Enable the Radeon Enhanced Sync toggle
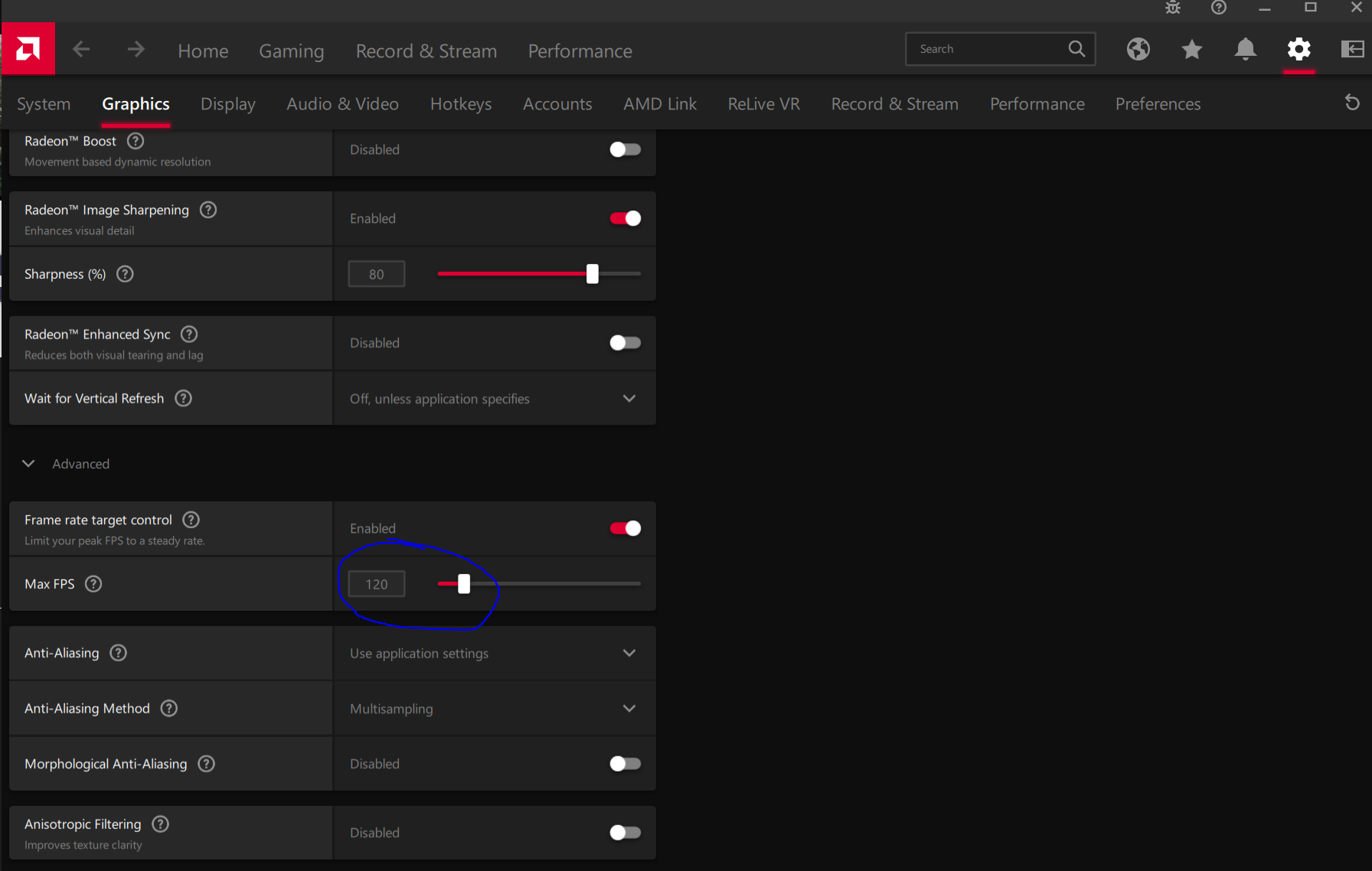 point(625,343)
